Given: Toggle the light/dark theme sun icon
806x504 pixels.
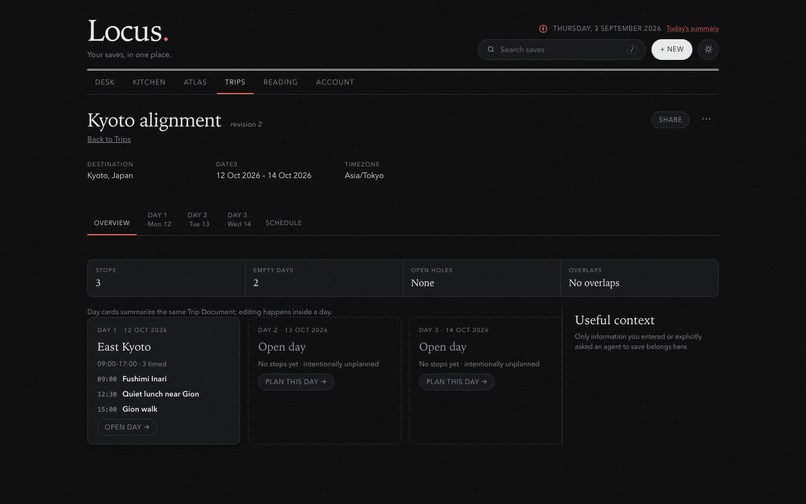Looking at the screenshot, I should click(708, 49).
